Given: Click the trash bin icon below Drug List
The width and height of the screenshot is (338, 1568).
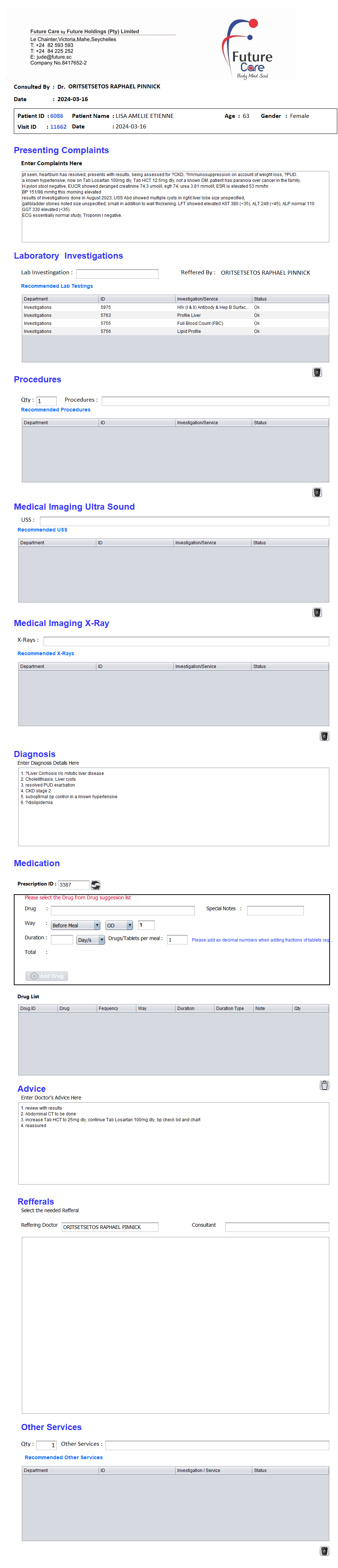Looking at the screenshot, I should tap(324, 1085).
